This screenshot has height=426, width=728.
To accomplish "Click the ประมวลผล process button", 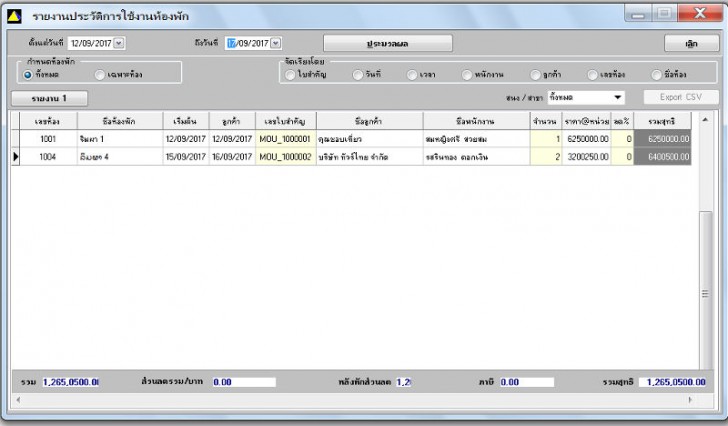I will pos(388,44).
